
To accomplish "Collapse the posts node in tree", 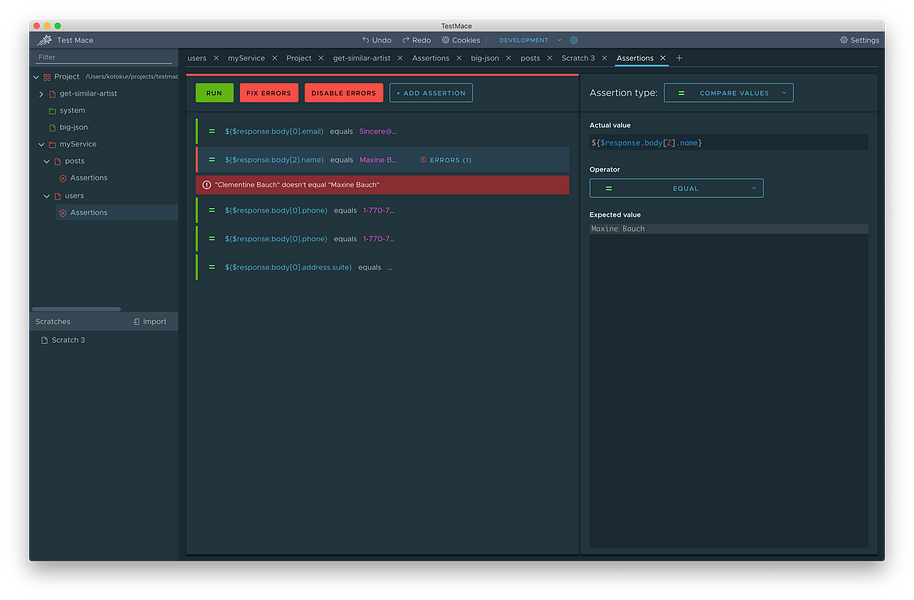I will click(47, 162).
